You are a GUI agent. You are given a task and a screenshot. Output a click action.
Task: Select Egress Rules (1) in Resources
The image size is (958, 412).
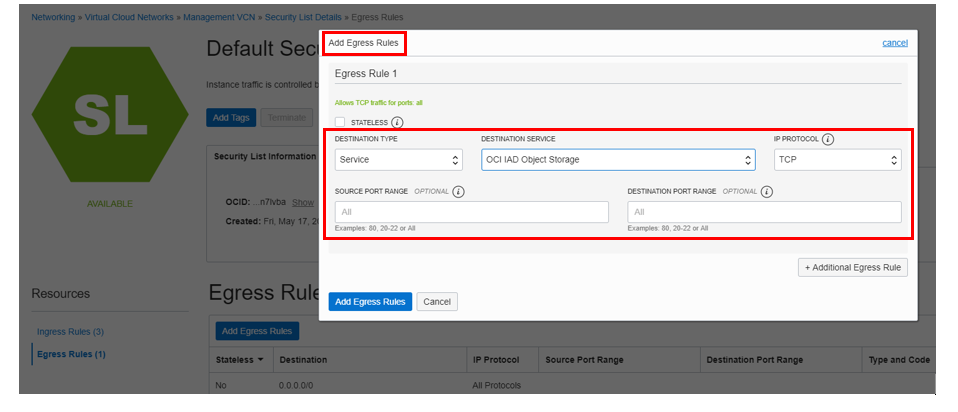[71, 354]
